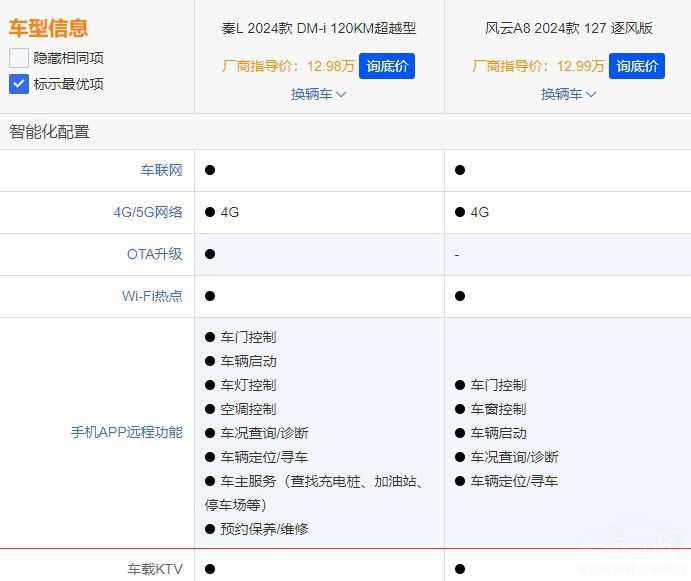Select the 智能化配置 section header

click(49, 132)
